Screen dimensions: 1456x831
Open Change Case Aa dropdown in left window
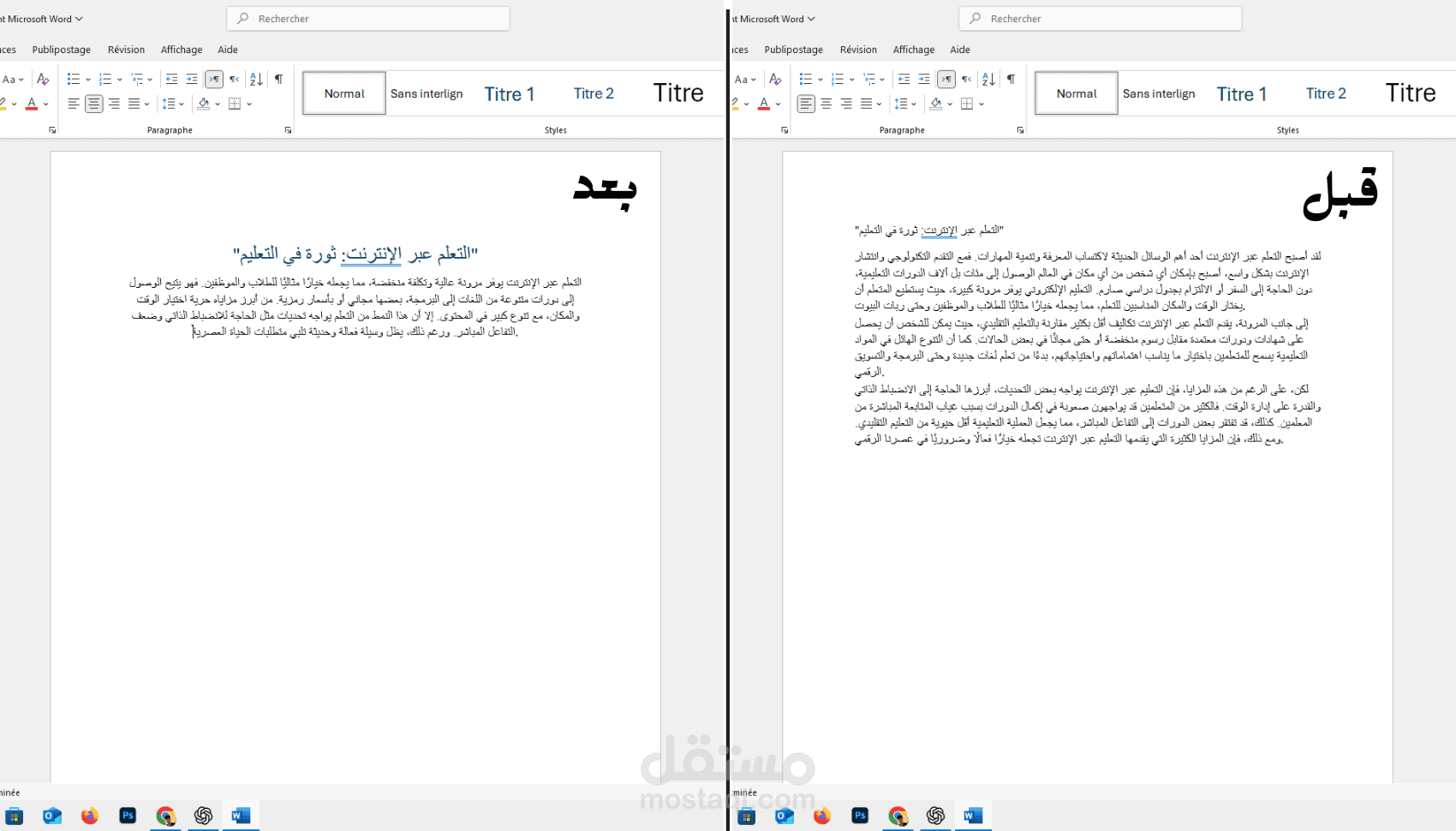pyautogui.click(x=13, y=79)
